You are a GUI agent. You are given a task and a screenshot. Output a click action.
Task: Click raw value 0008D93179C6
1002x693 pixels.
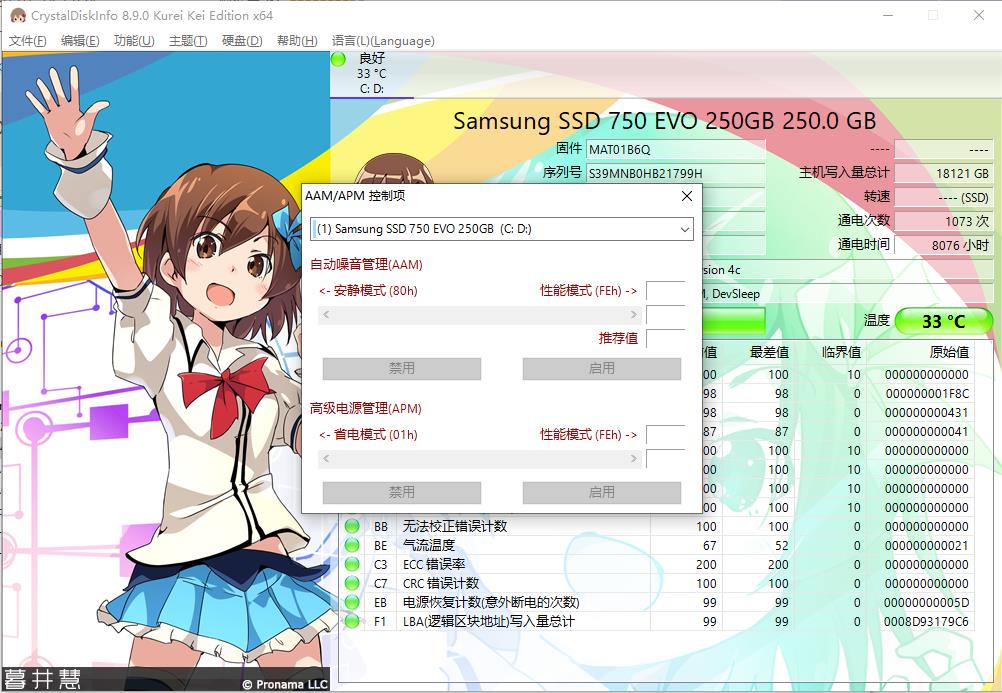click(x=927, y=621)
